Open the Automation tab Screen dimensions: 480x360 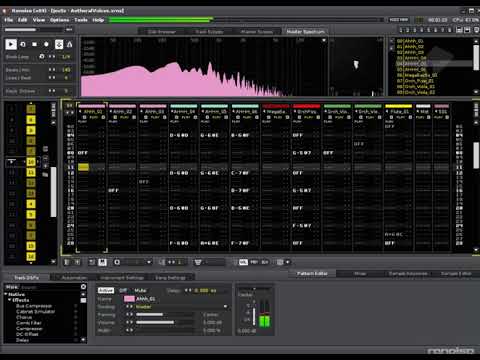point(74,277)
